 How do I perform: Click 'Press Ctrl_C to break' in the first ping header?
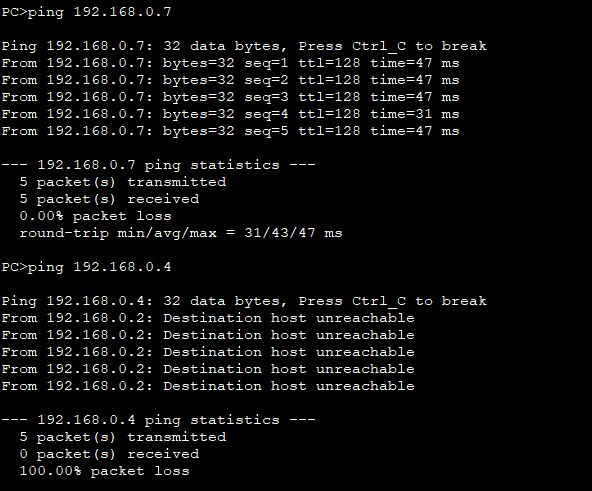coord(393,46)
